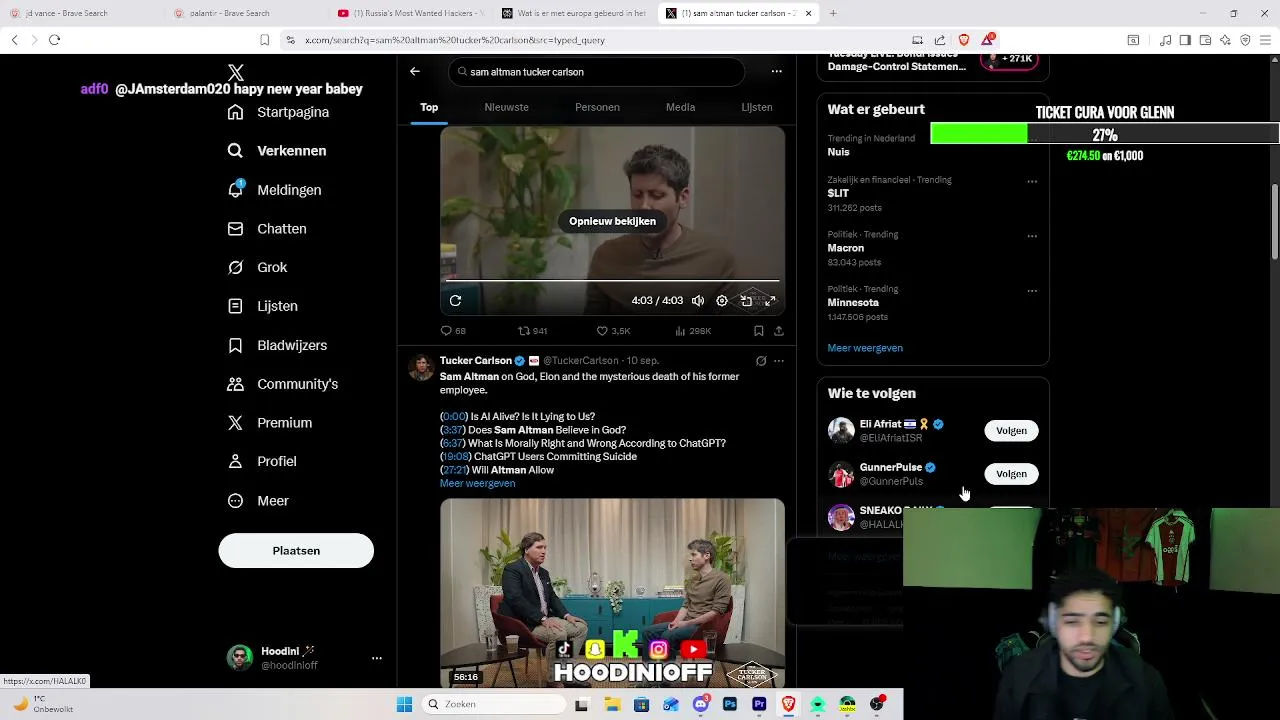Select the Top results tab
This screenshot has height=720, width=1280.
429,107
